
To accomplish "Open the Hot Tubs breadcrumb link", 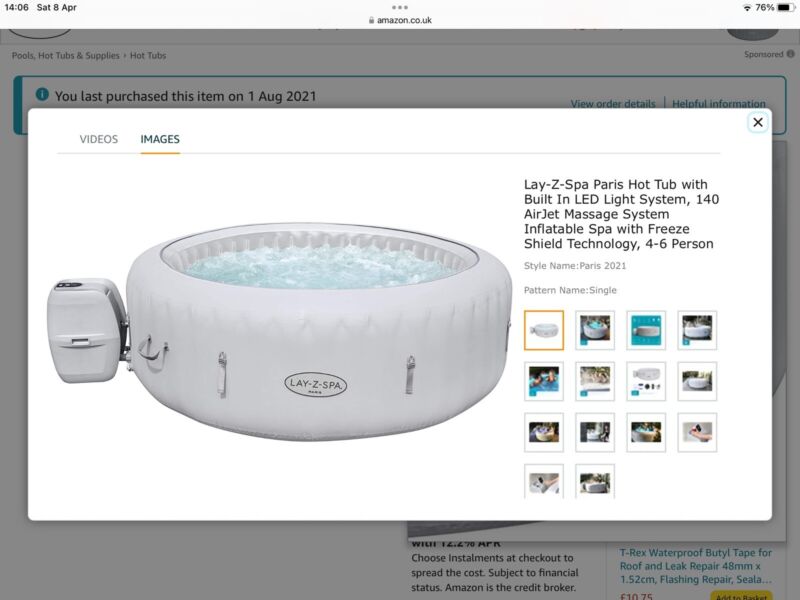I will tap(148, 55).
